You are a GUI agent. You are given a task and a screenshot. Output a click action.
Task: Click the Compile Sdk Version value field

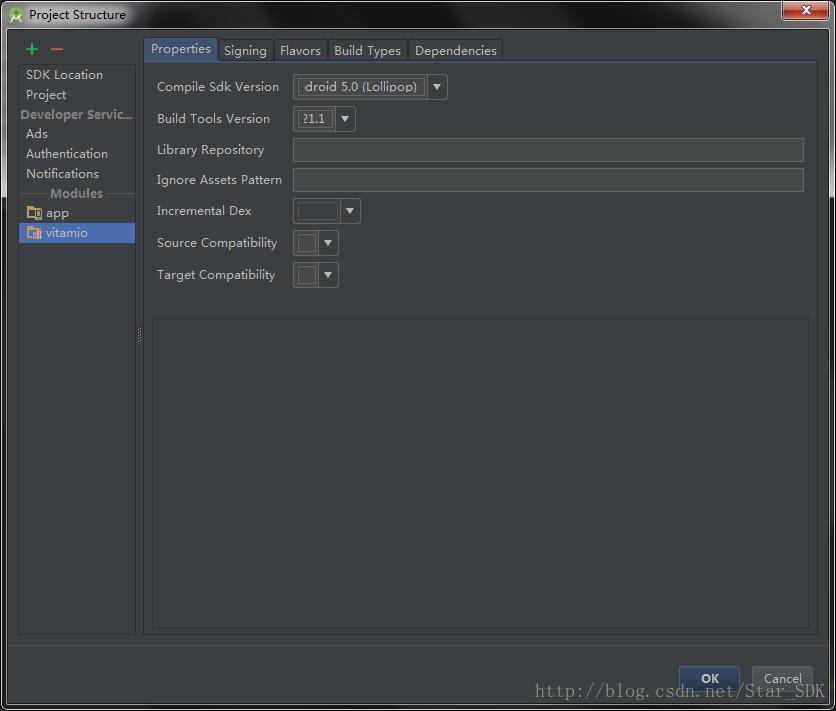click(x=361, y=87)
